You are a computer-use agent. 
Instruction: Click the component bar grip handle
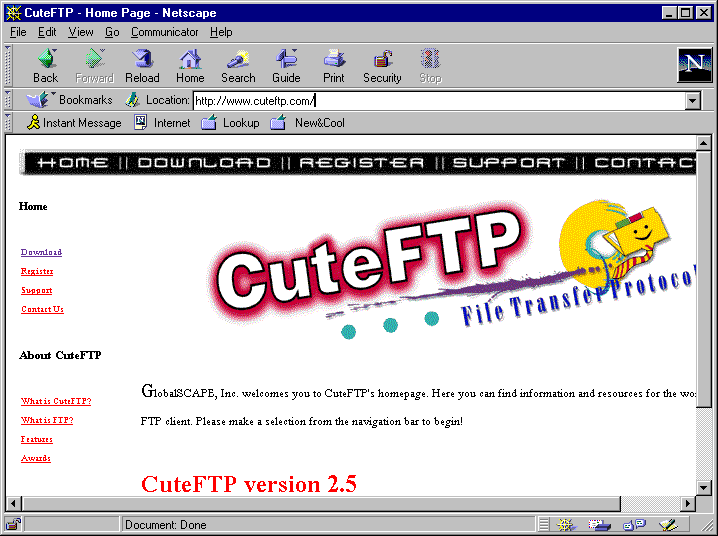[x=544, y=525]
